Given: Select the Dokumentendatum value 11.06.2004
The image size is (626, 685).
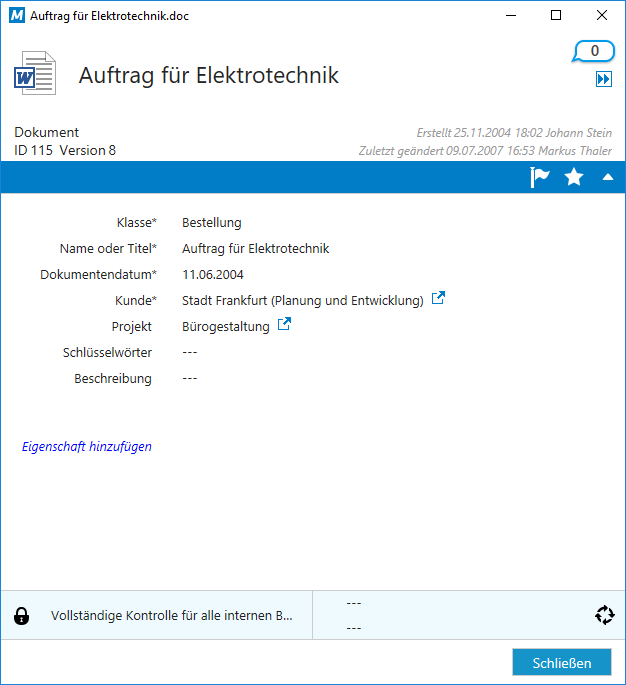Looking at the screenshot, I should [213, 275].
